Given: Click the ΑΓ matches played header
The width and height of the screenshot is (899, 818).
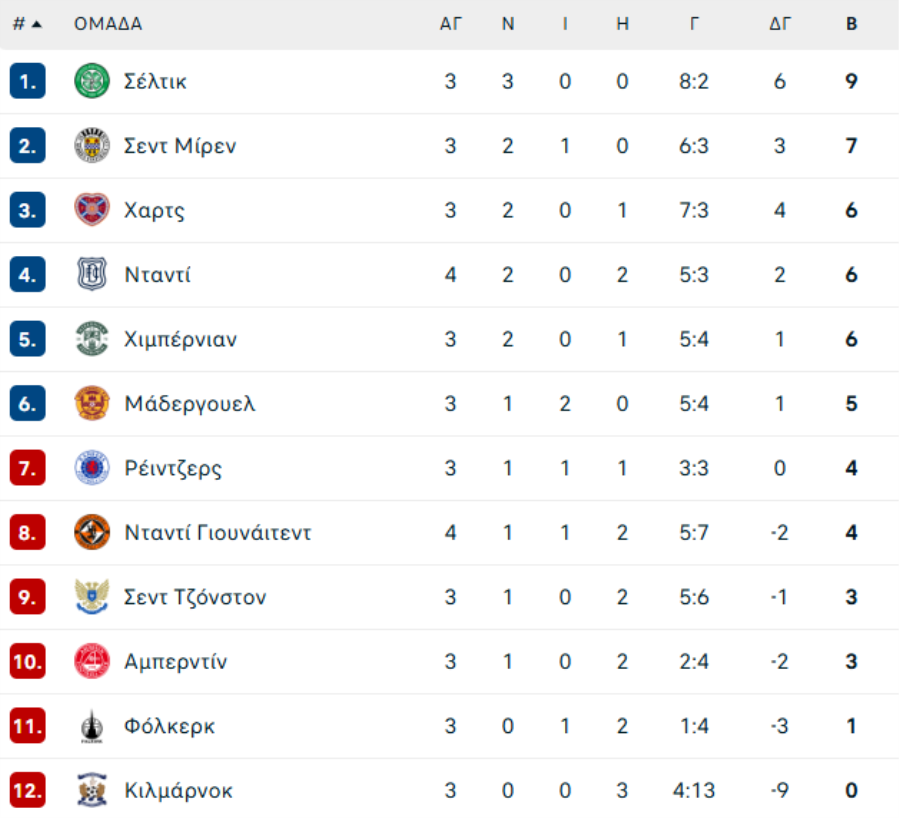Looking at the screenshot, I should click(x=450, y=24).
